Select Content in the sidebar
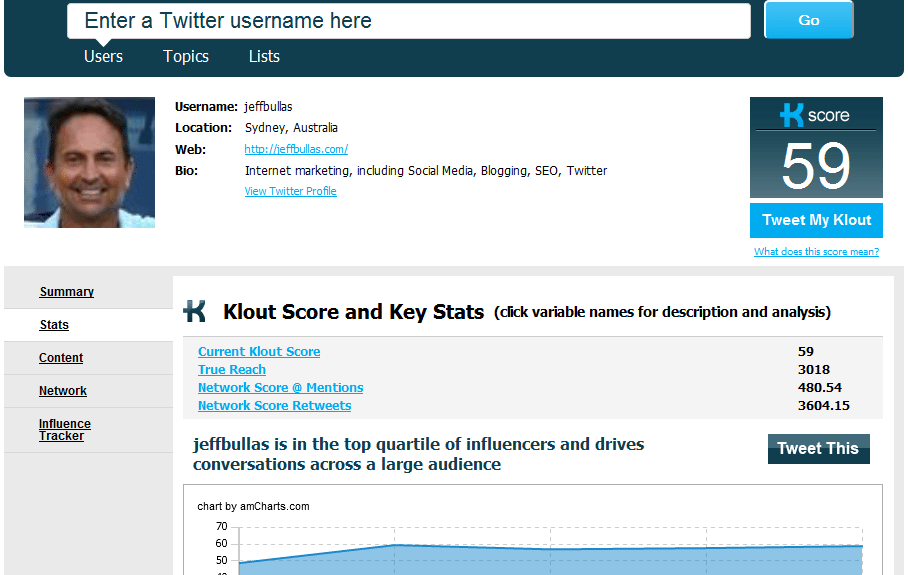 click(61, 358)
